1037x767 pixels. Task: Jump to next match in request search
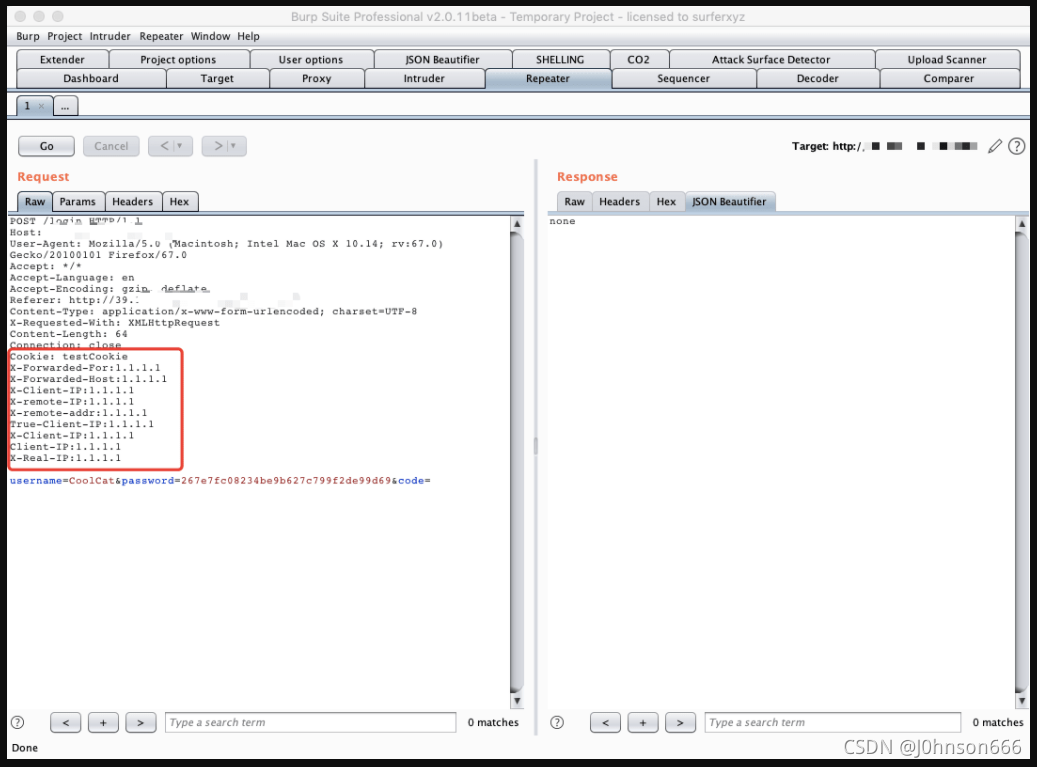coord(140,722)
